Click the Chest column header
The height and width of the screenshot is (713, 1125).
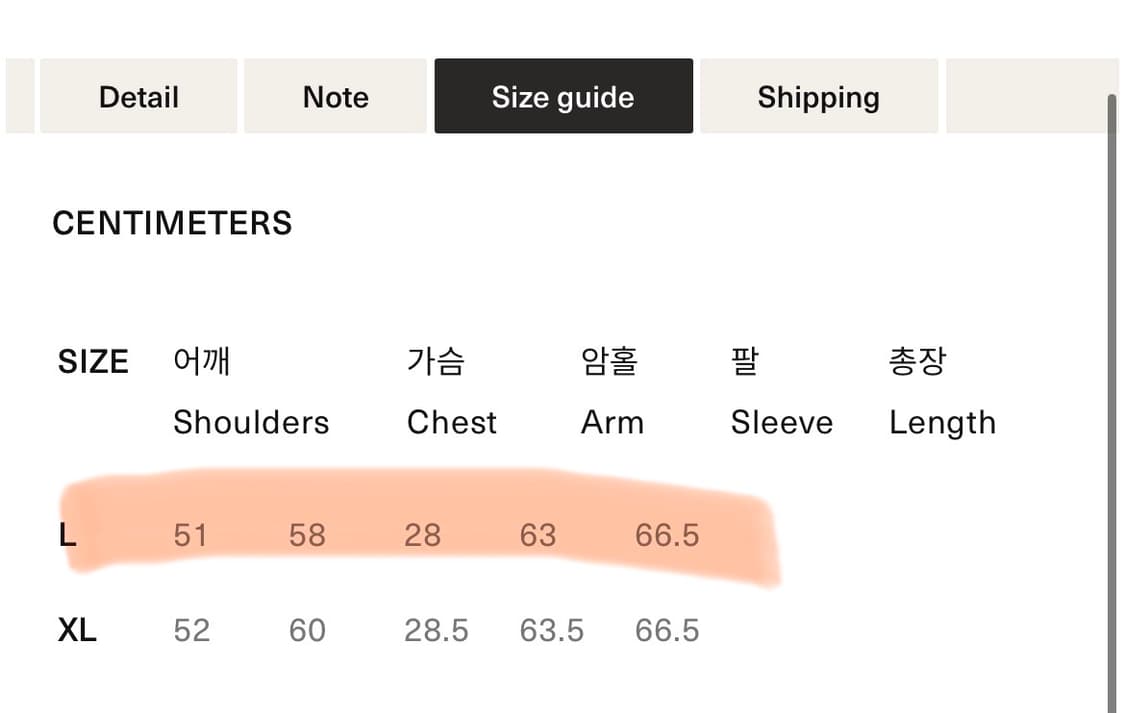[452, 422]
